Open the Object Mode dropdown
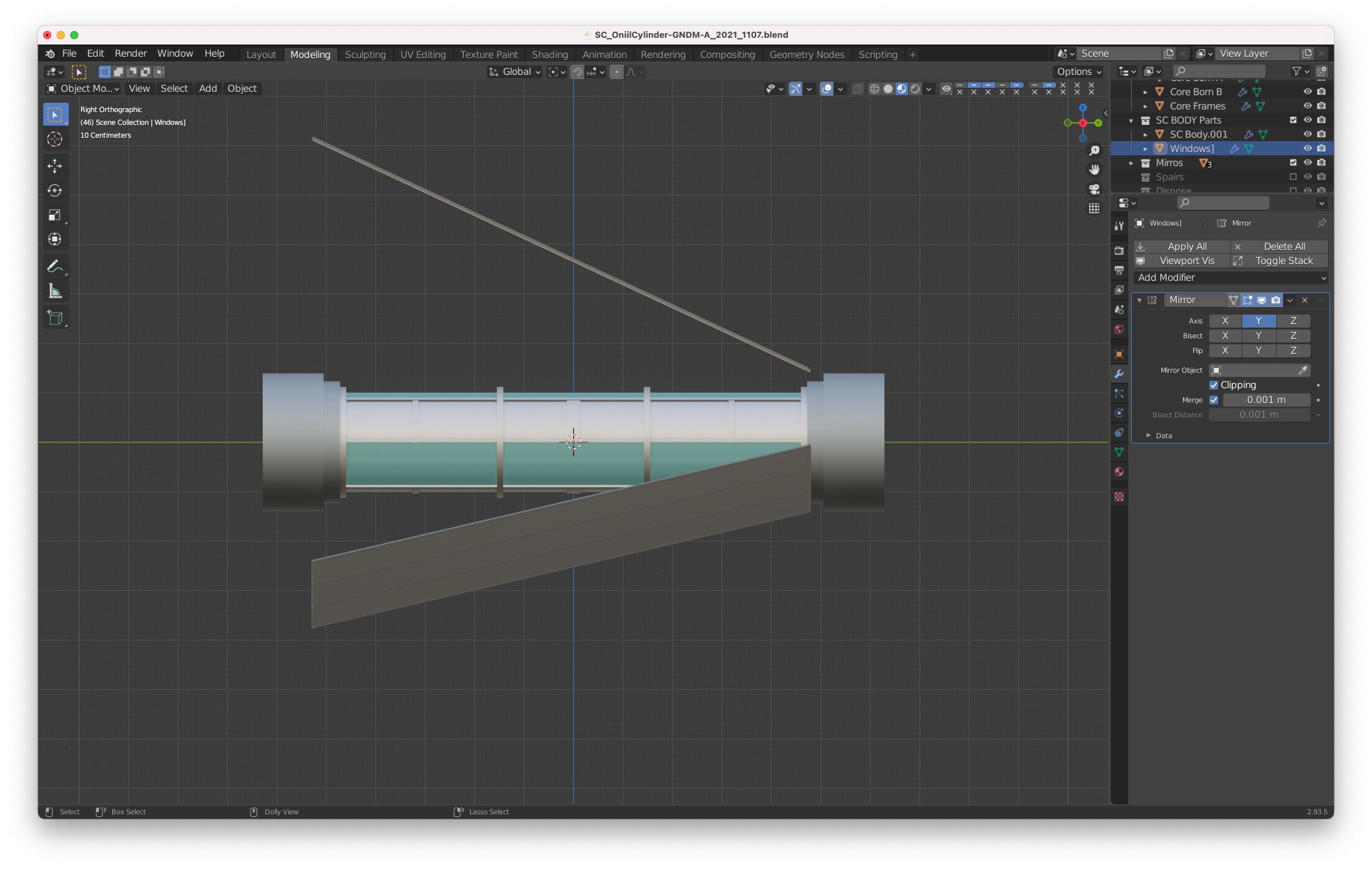 click(x=82, y=88)
